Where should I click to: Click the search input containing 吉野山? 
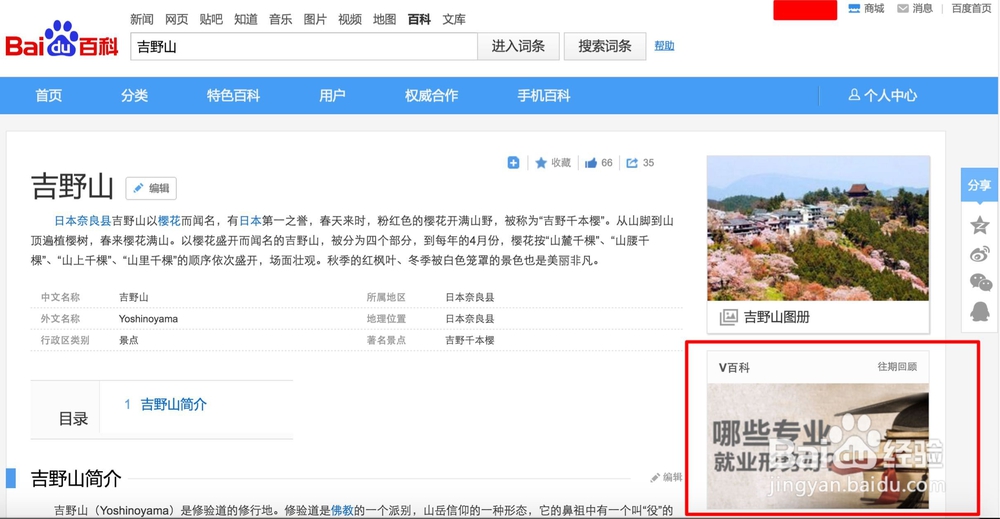(x=304, y=47)
